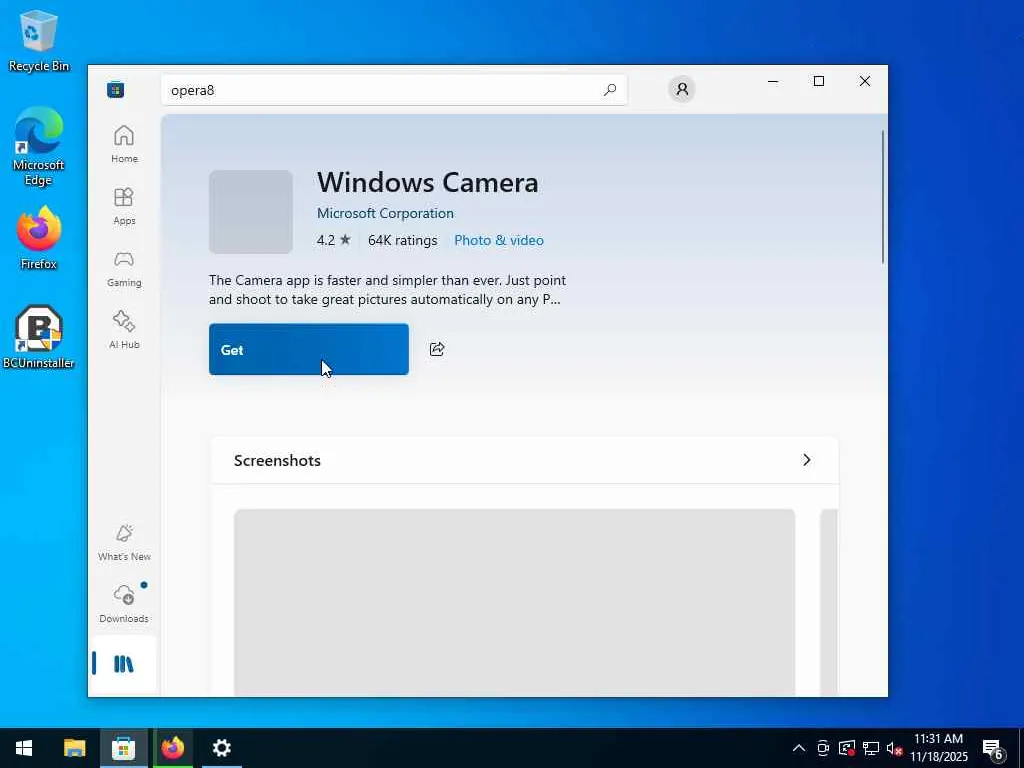Get the Windows Camera app
Viewport: 1024px width, 768px height.
[309, 349]
